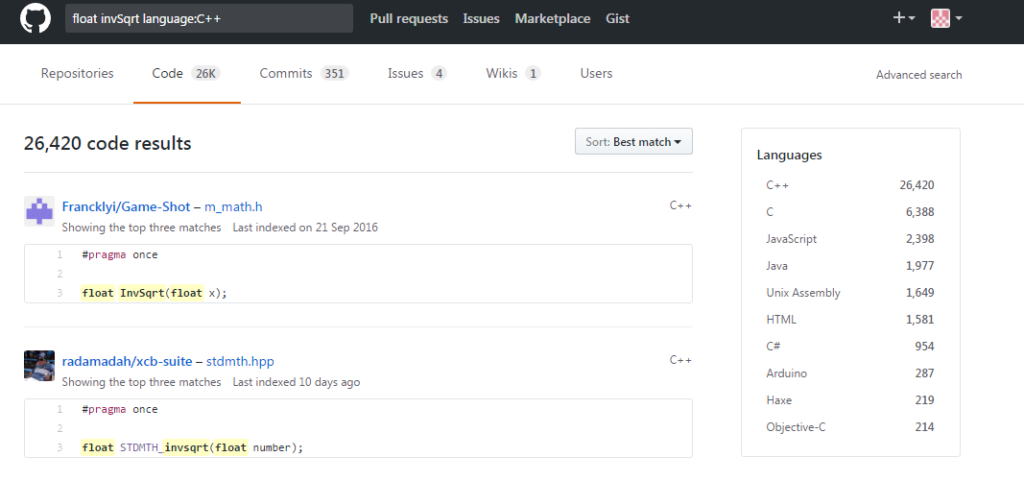The width and height of the screenshot is (1024, 481).
Task: Click the Advanced search link
Action: [918, 75]
